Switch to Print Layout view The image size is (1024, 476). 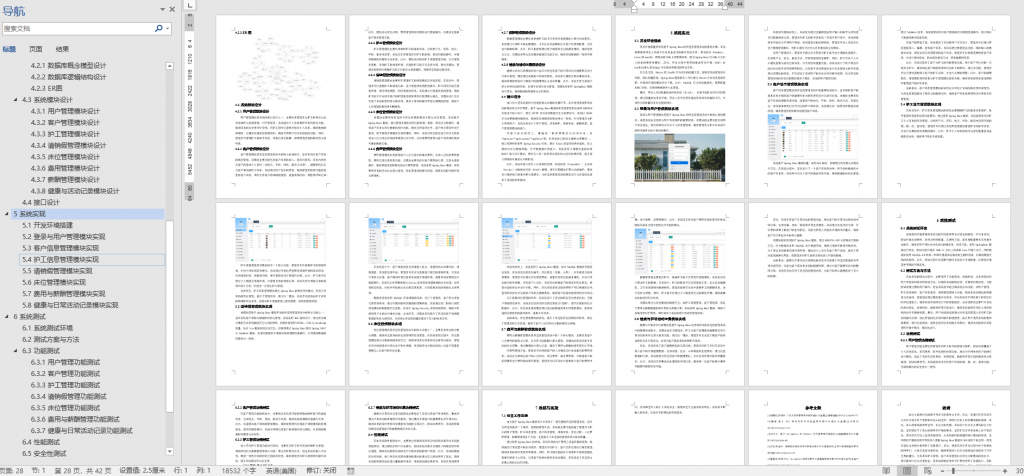point(907,469)
